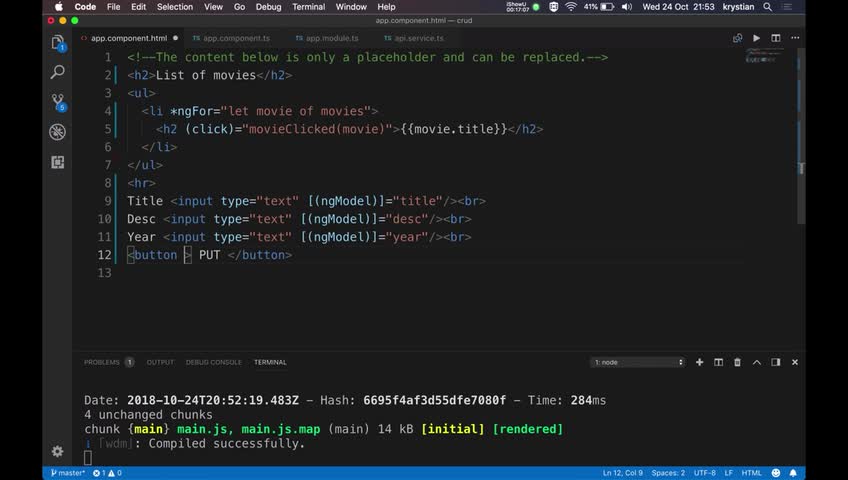Click 'movieClicked(movie)' on line 5
848x480 pixels.
[316, 129]
